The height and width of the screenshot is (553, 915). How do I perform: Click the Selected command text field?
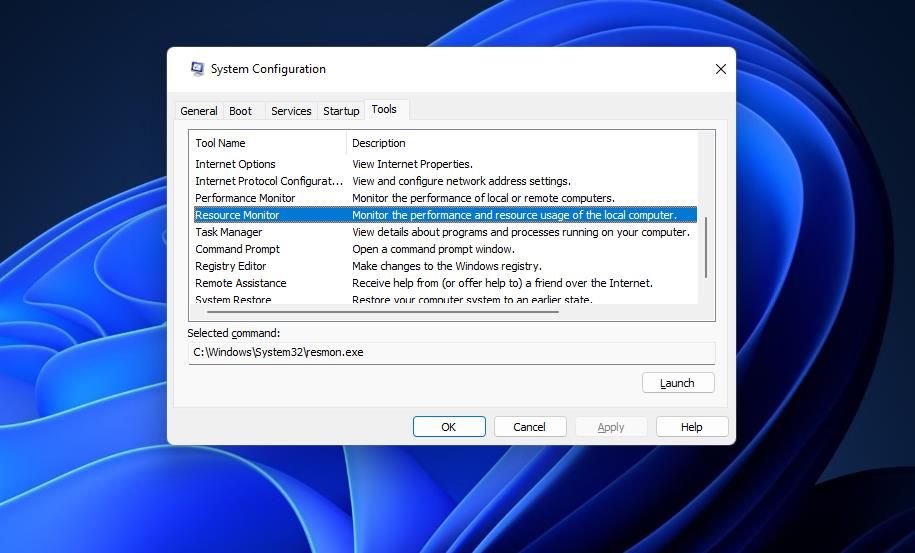point(451,352)
